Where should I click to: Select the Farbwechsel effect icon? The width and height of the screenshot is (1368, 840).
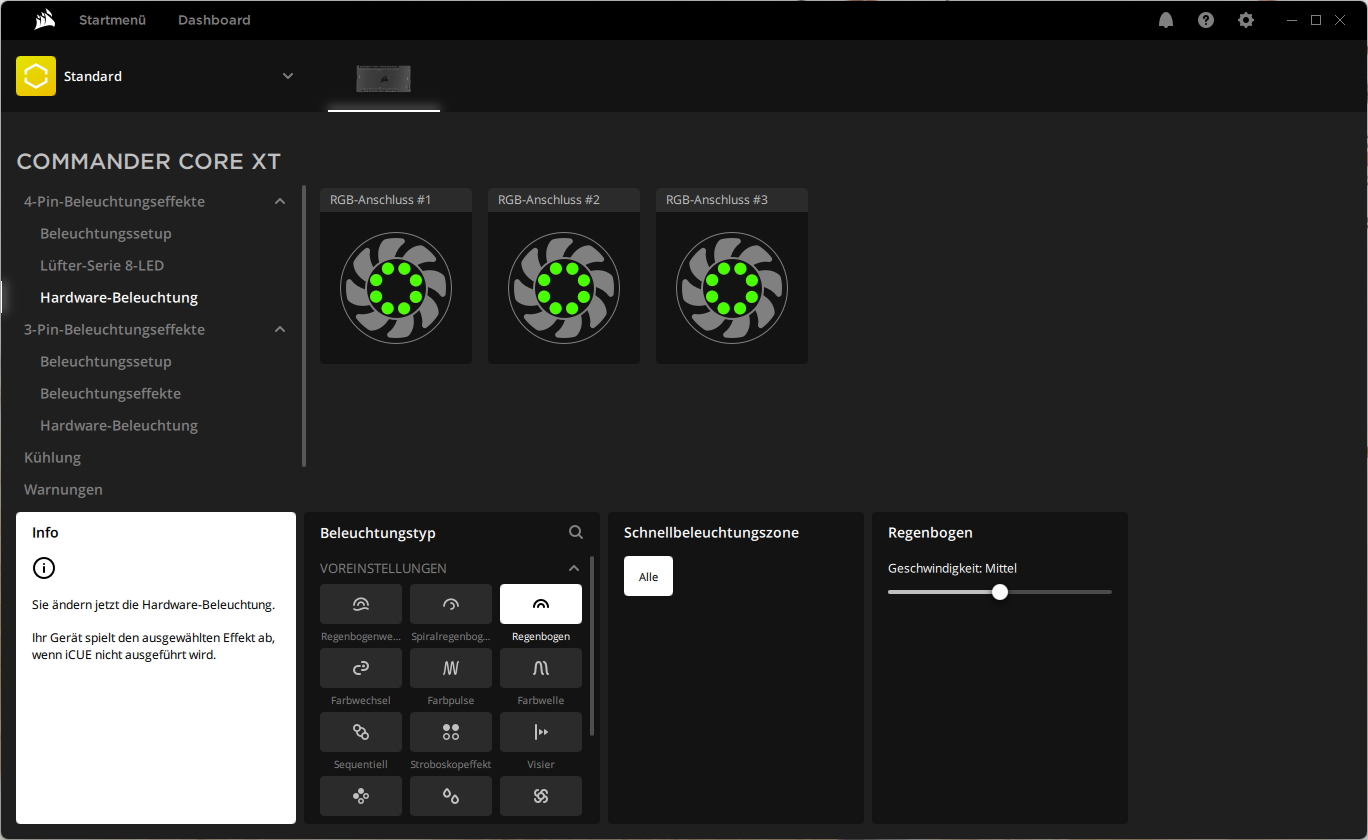pos(361,668)
